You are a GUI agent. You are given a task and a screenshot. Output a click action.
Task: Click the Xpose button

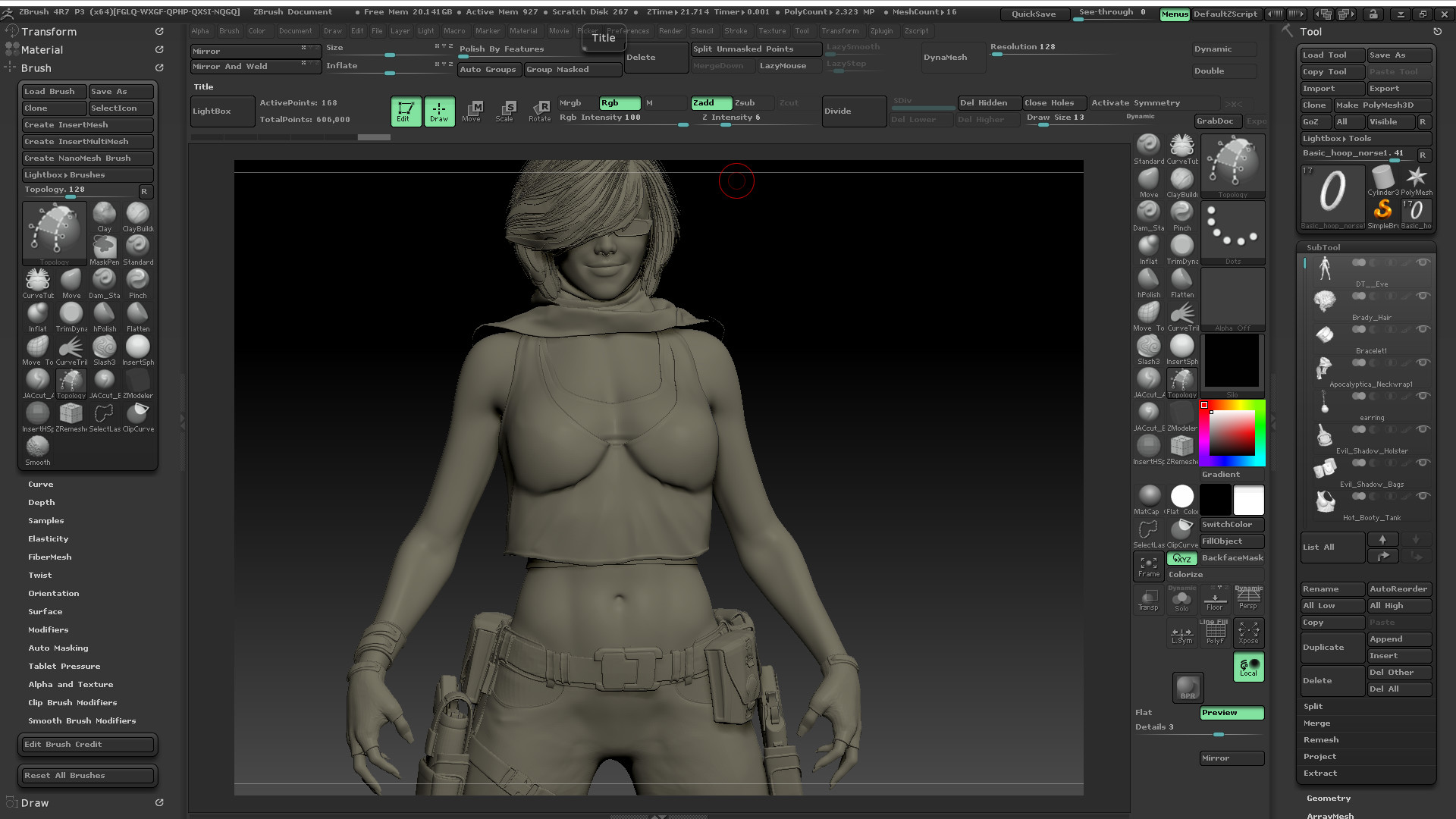click(1248, 633)
